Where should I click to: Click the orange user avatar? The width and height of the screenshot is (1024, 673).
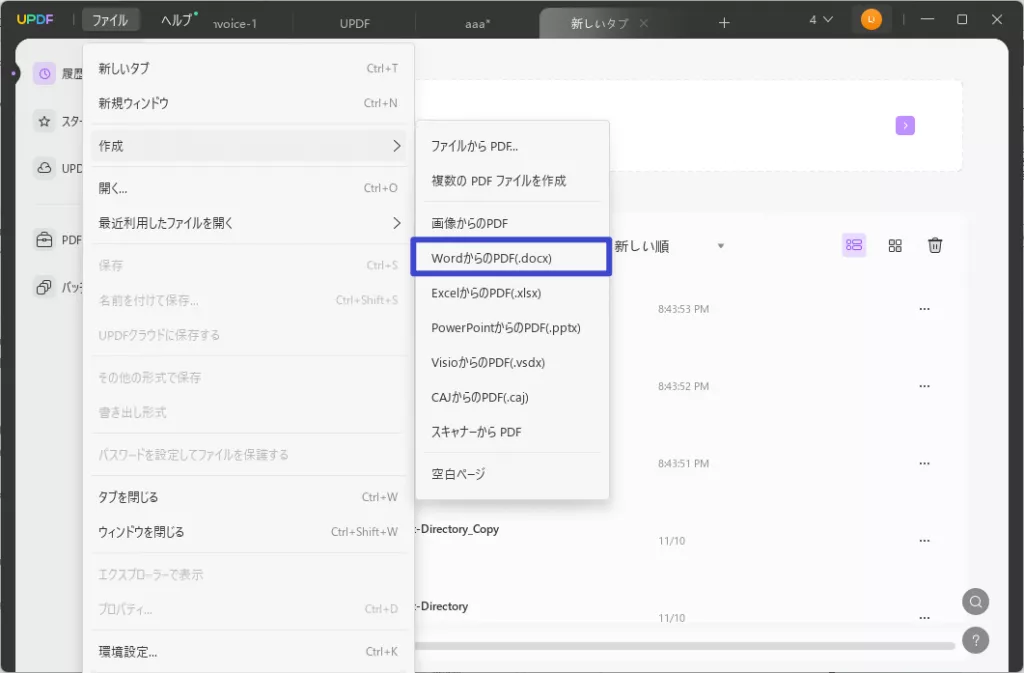coord(871,20)
